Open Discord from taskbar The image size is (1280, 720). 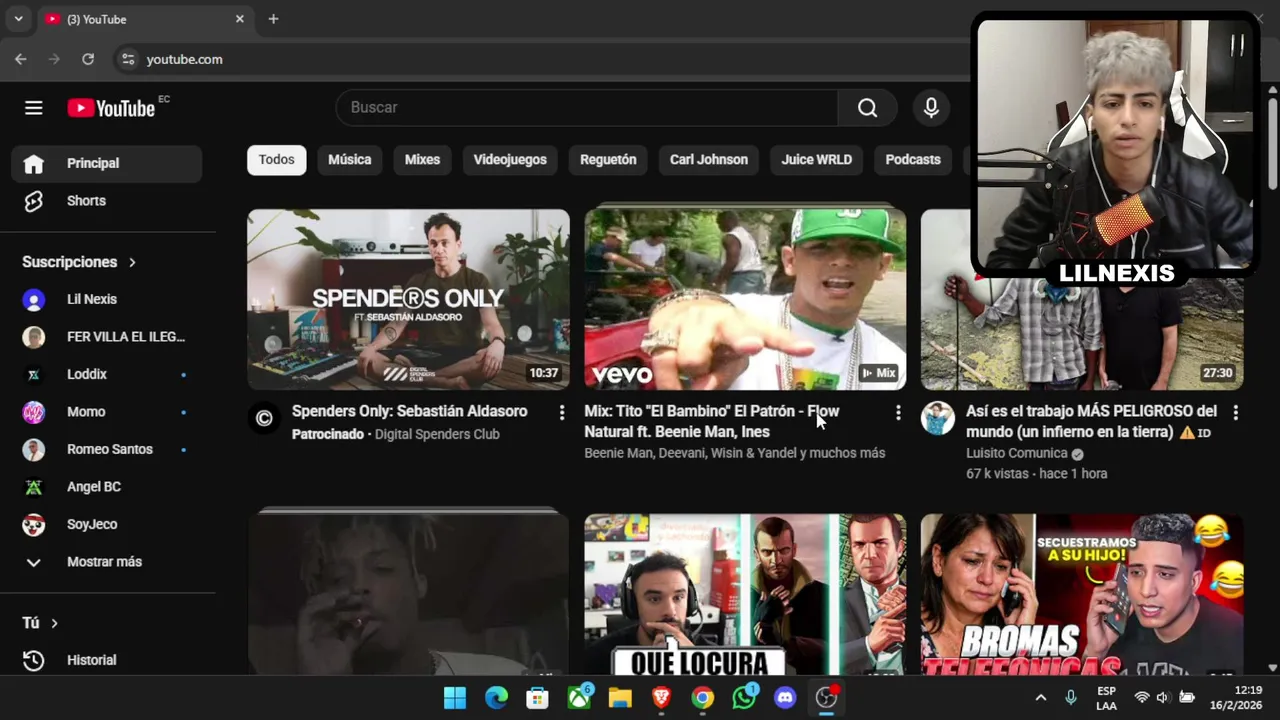(x=785, y=698)
